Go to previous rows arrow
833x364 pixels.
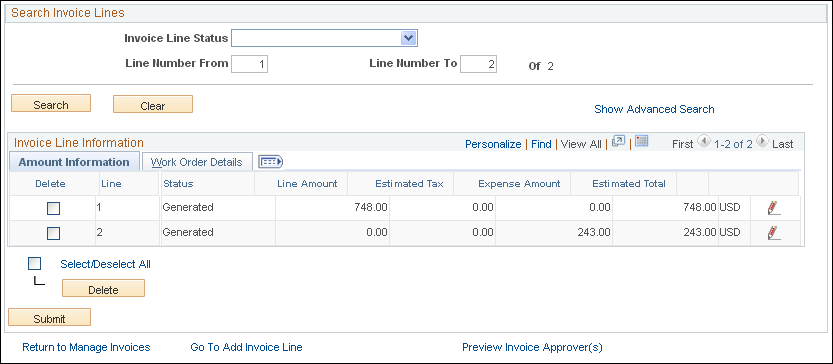tap(703, 141)
